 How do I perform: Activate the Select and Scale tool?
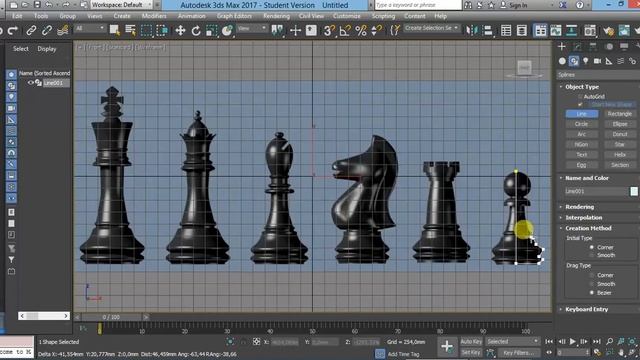click(x=211, y=31)
